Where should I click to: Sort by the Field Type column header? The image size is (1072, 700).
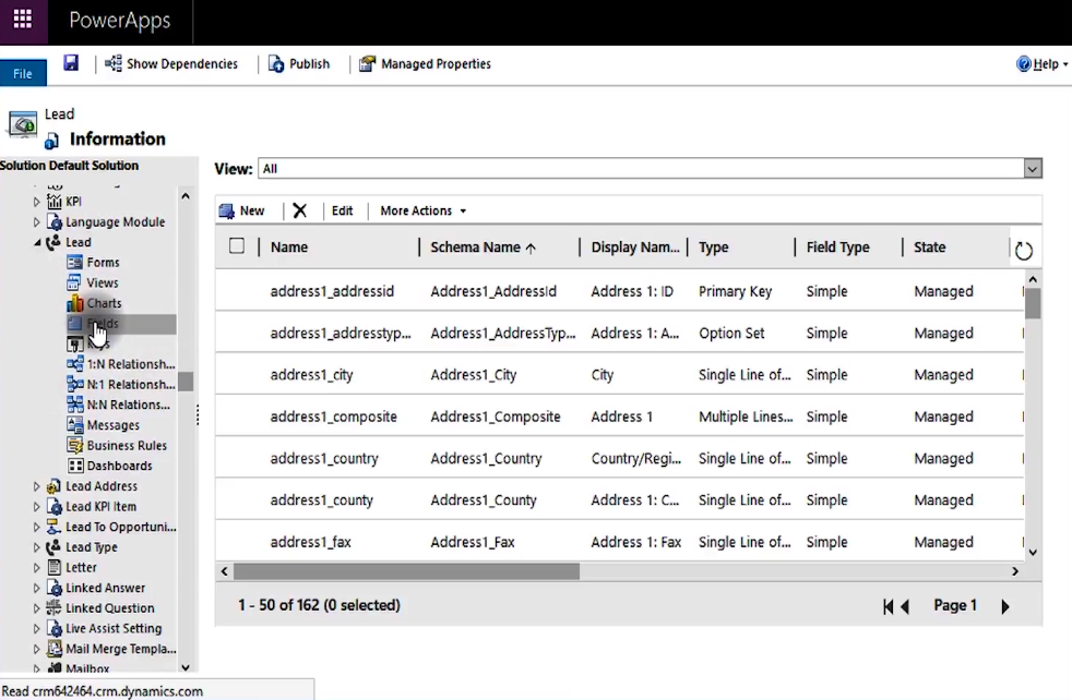838,247
